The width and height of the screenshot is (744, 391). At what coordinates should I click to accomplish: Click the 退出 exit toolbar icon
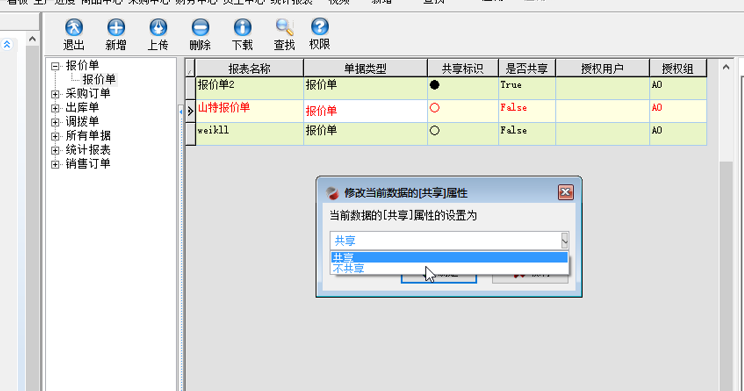[x=74, y=28]
